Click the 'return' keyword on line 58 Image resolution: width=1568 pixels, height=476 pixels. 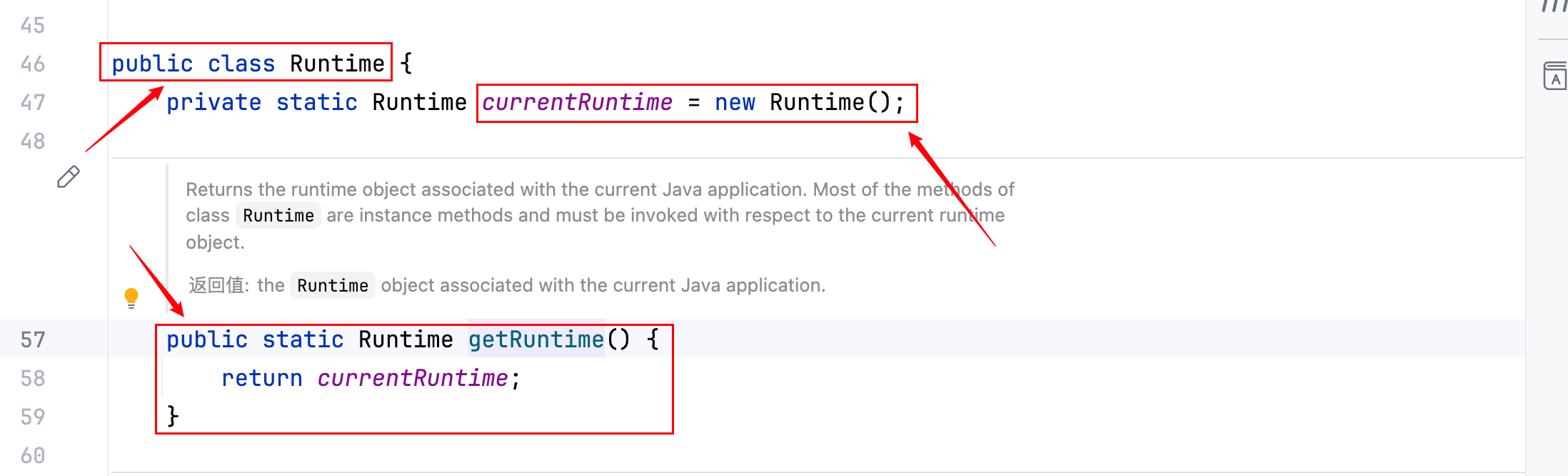pyautogui.click(x=261, y=378)
